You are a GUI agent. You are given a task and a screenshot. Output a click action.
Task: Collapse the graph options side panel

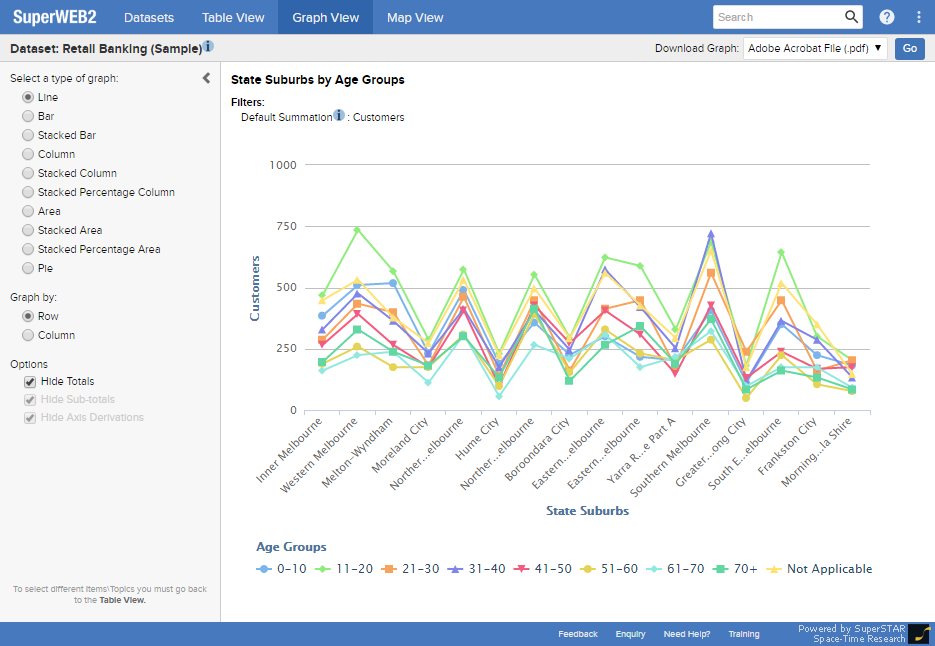(206, 78)
